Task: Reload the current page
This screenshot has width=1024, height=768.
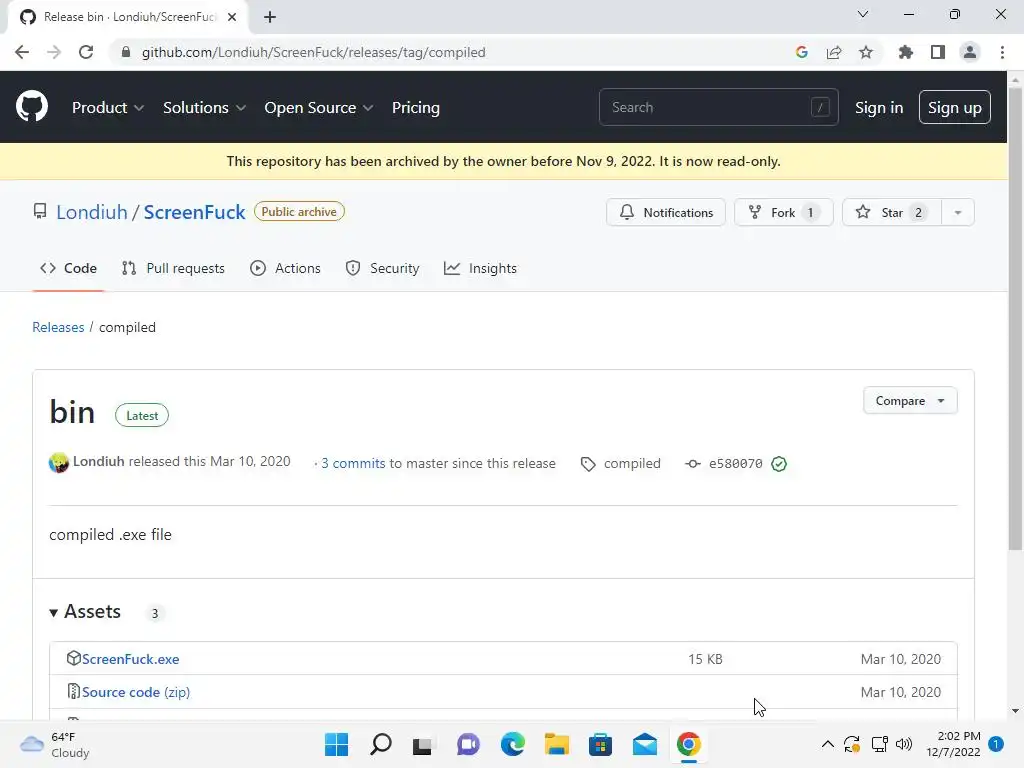Action: tap(86, 52)
